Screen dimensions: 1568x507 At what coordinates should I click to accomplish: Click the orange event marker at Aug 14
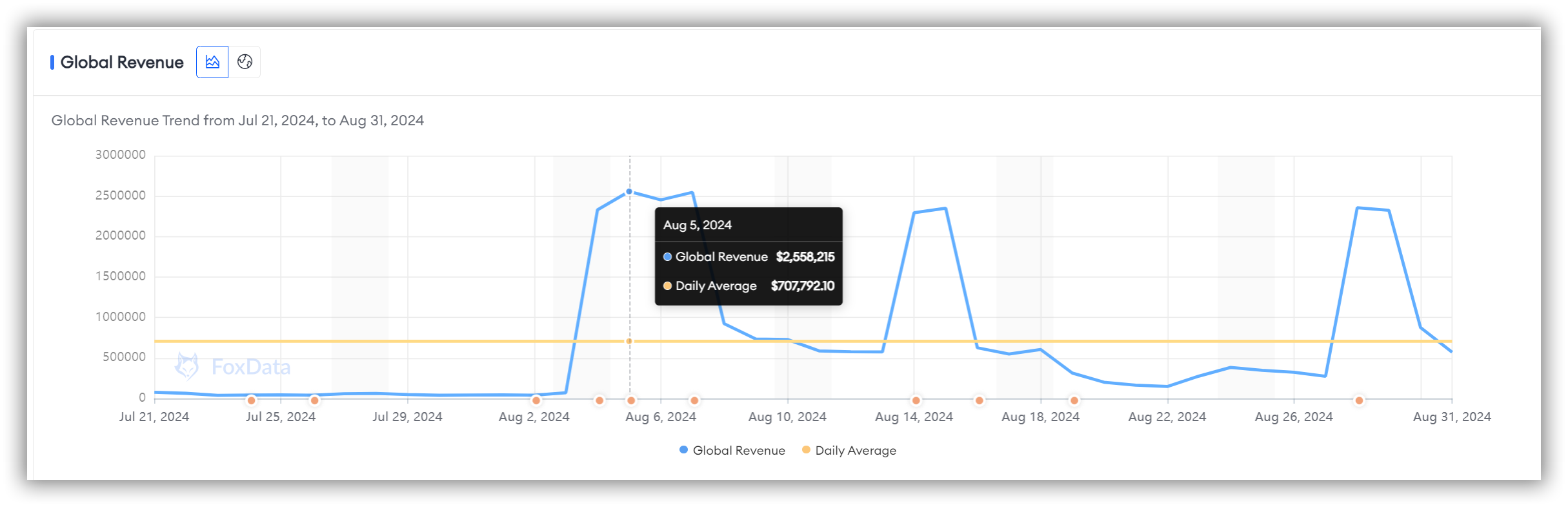pyautogui.click(x=916, y=400)
